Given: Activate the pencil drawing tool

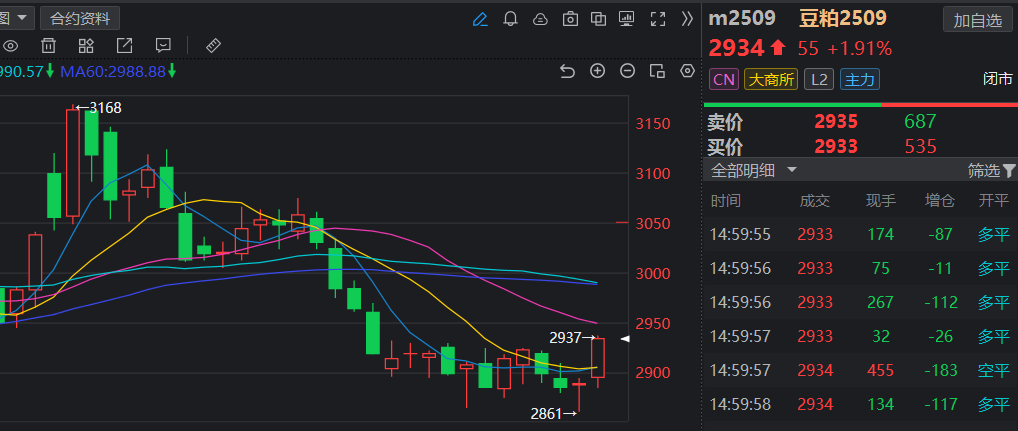Looking at the screenshot, I should [480, 19].
